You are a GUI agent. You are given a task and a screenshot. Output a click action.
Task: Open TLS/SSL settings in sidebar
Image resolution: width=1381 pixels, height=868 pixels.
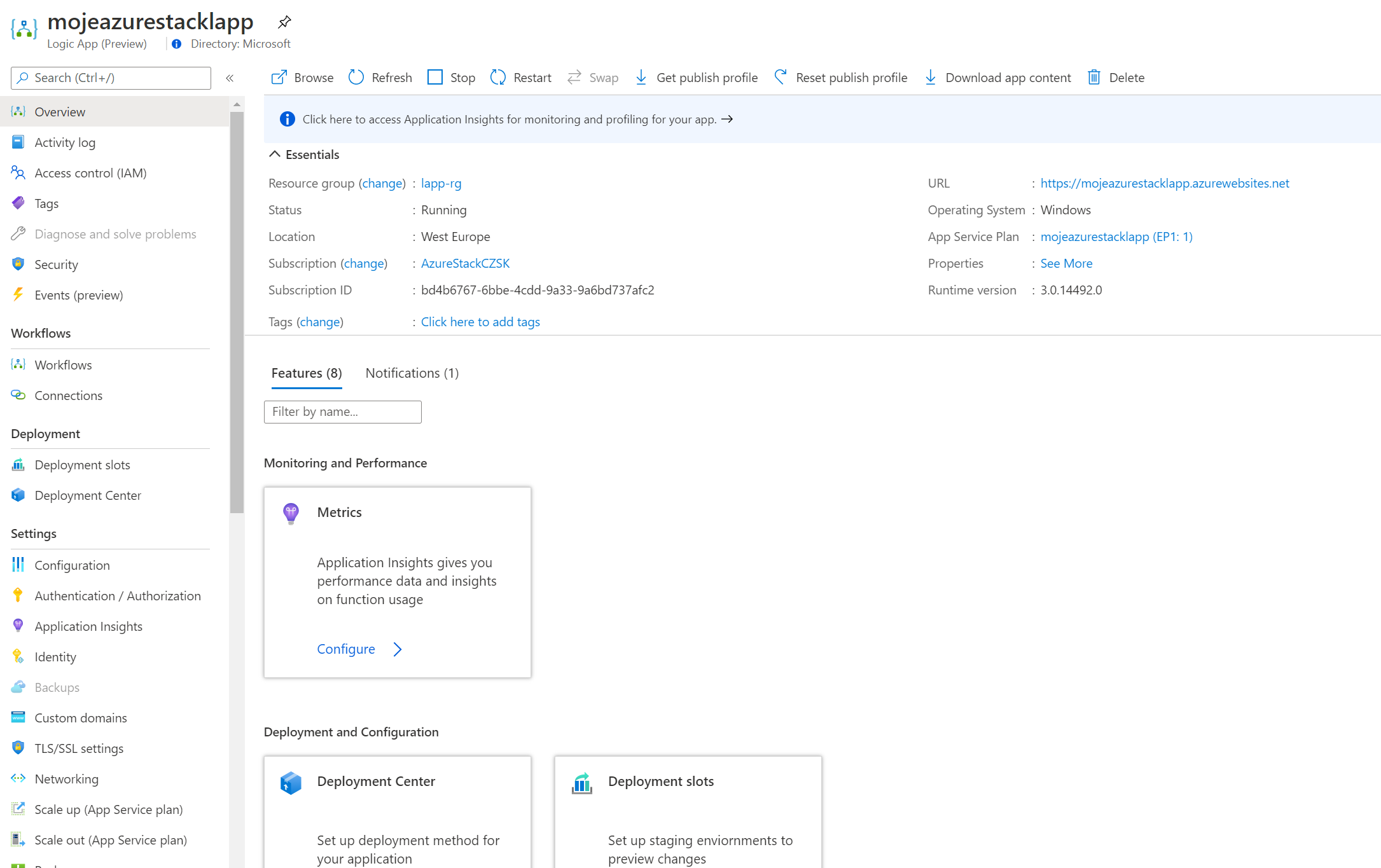79,748
